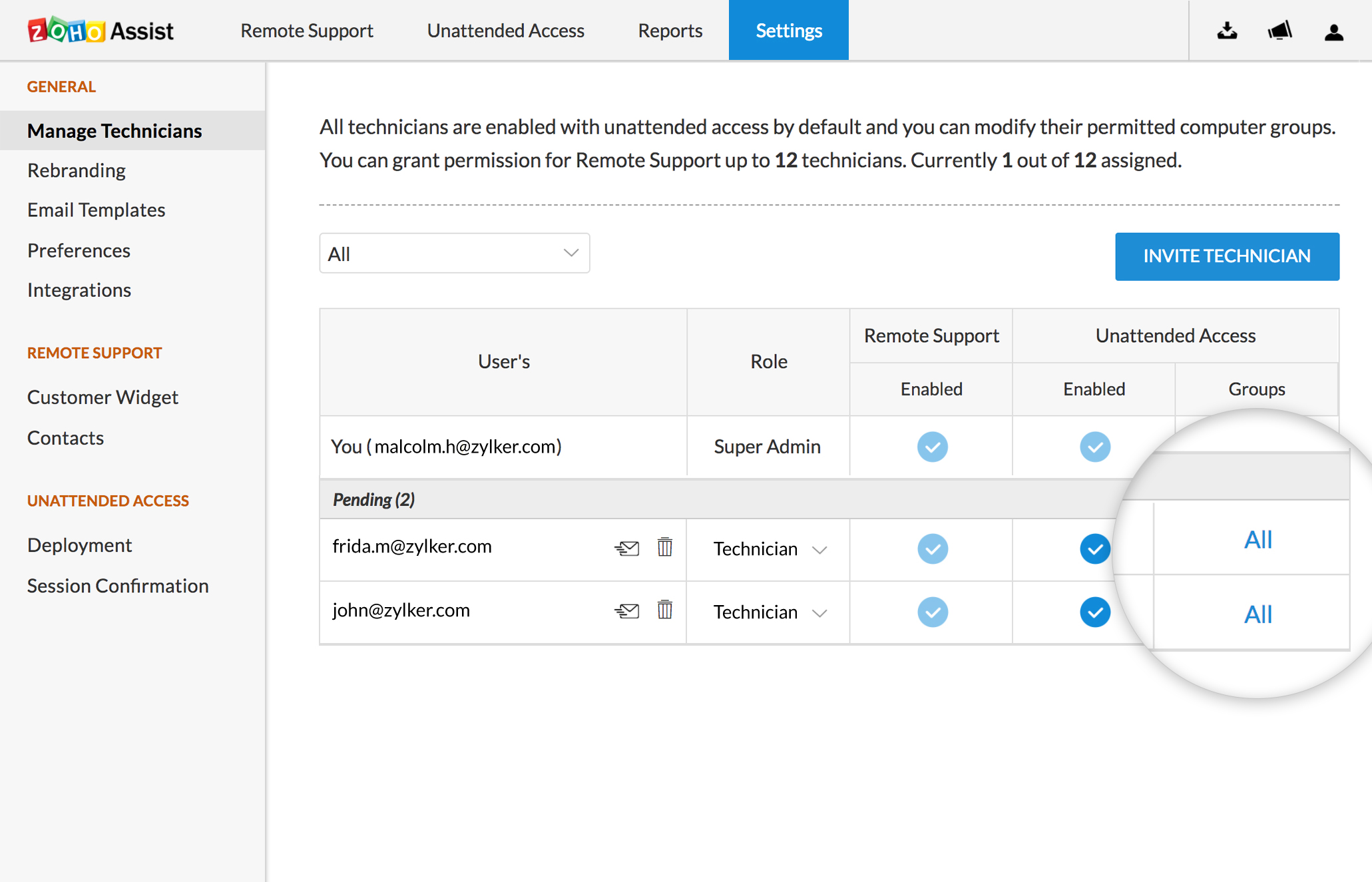Switch to the Reports tab
This screenshot has width=1372, height=882.
point(670,31)
